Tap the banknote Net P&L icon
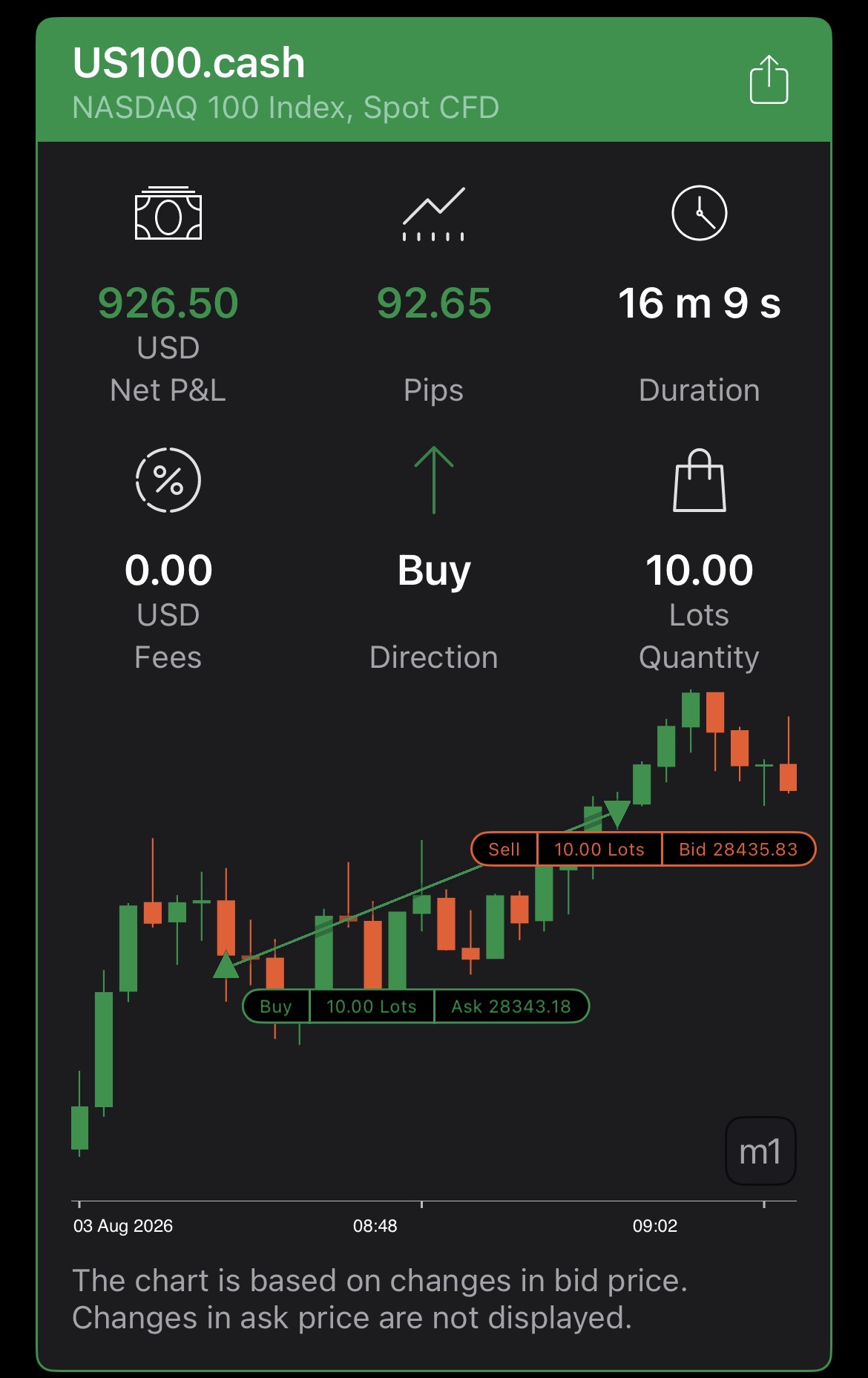The width and height of the screenshot is (868, 1378). [x=168, y=213]
